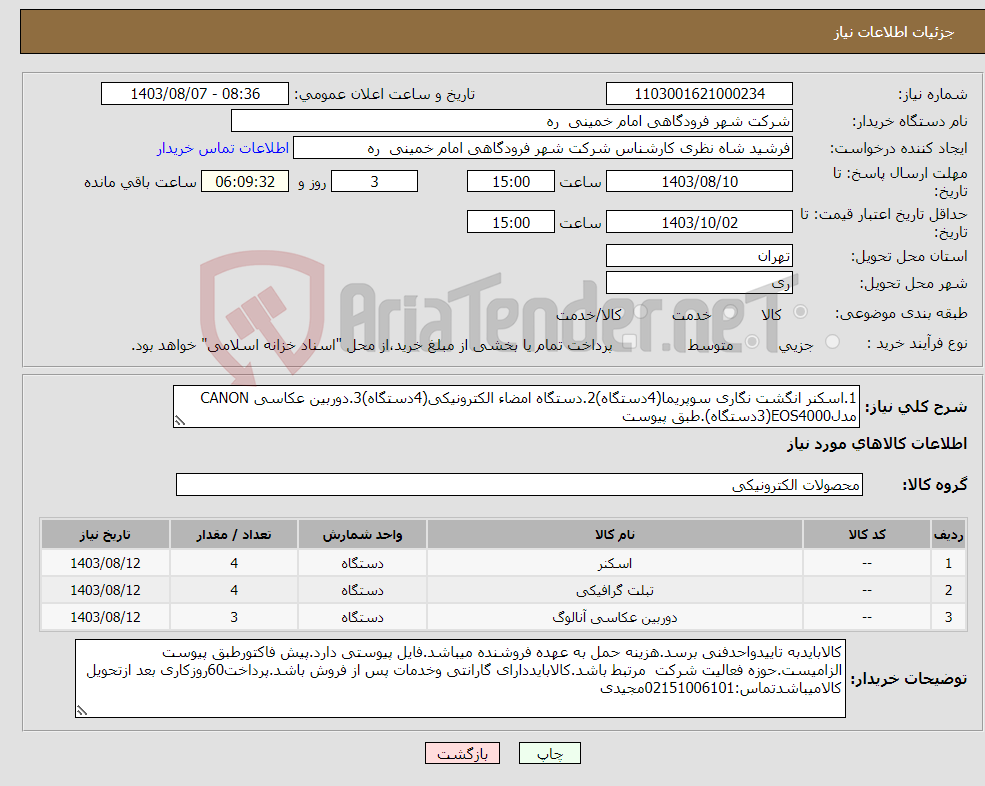Click the تبلت گرافیکی item name cell
Image resolution: width=985 pixels, height=786 pixels.
(615, 591)
